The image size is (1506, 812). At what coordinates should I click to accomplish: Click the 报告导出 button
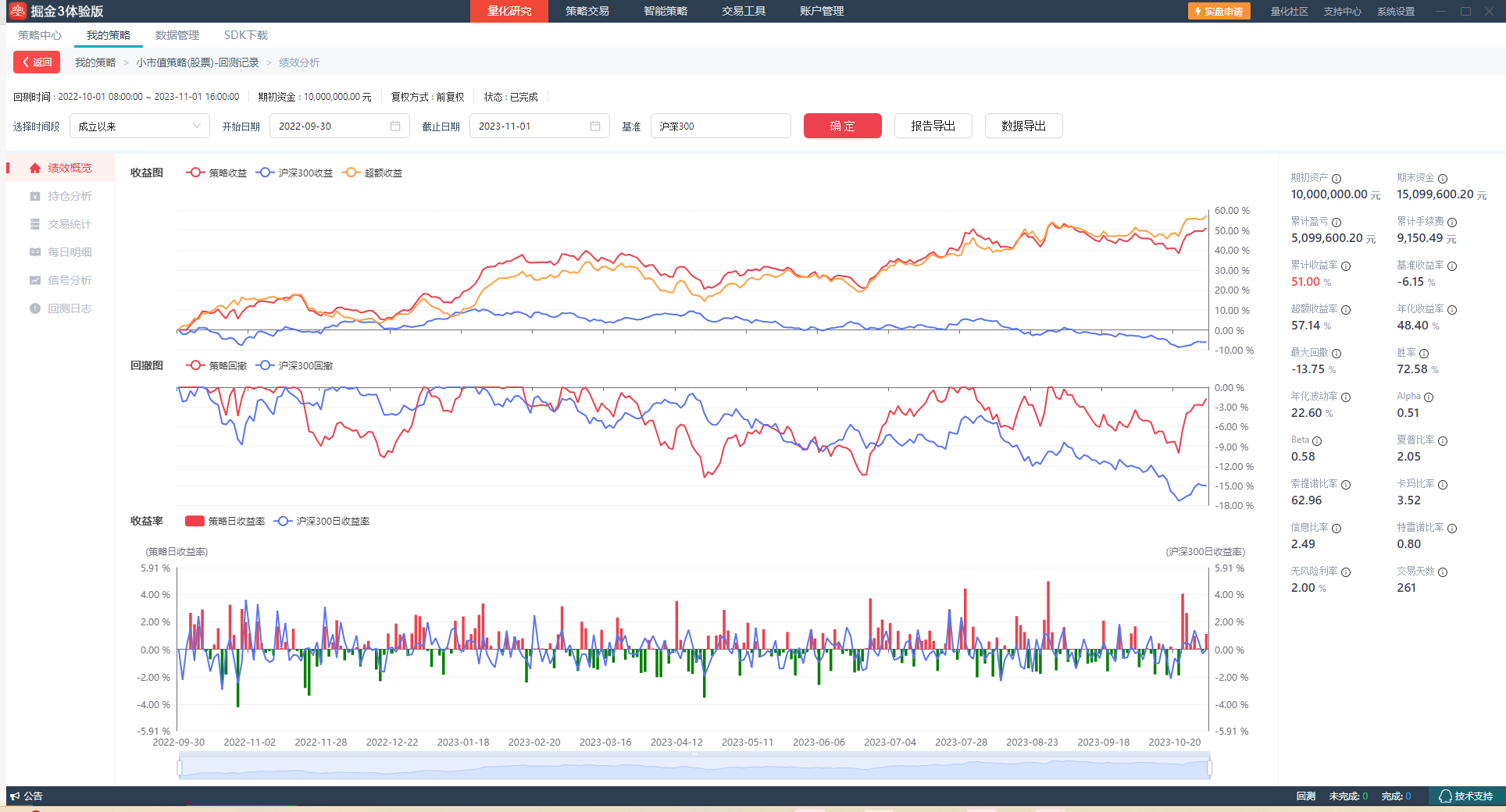tap(933, 126)
